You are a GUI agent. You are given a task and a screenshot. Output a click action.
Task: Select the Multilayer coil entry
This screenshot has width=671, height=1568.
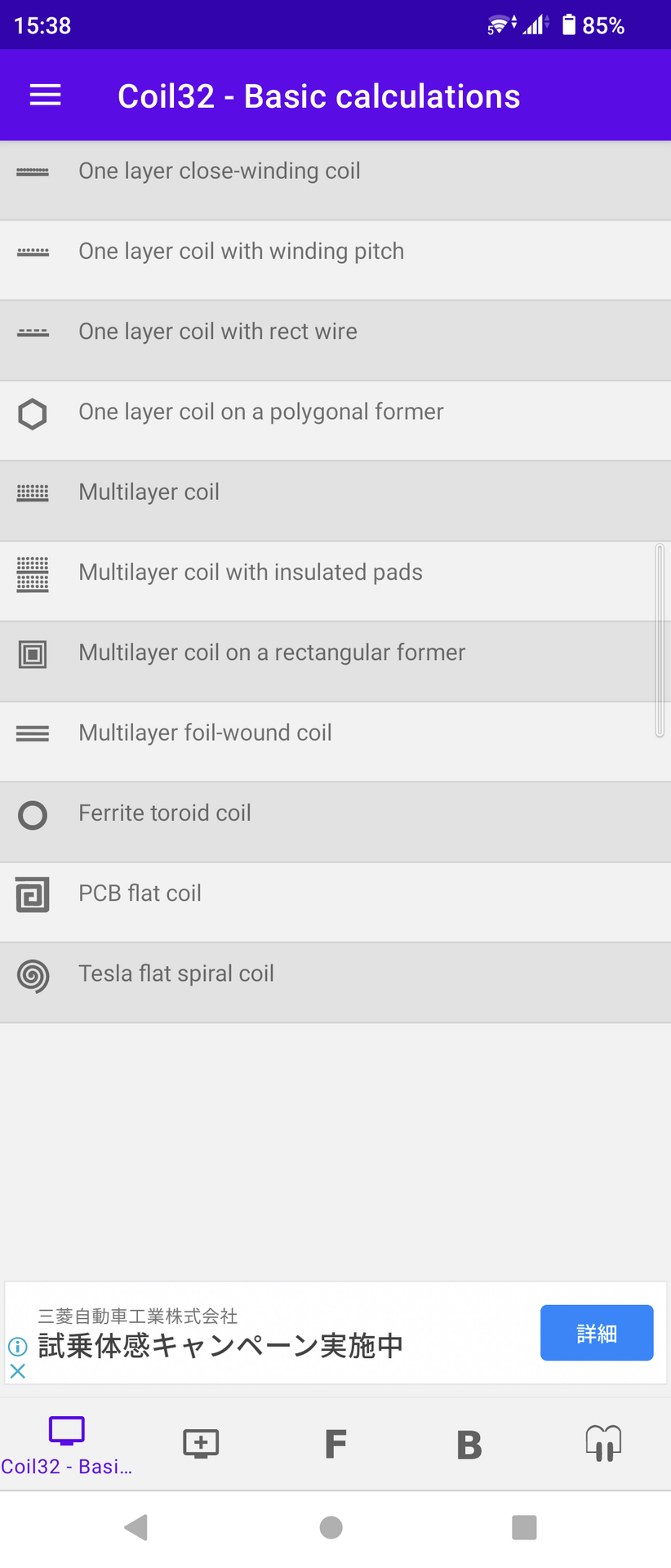[x=149, y=492]
